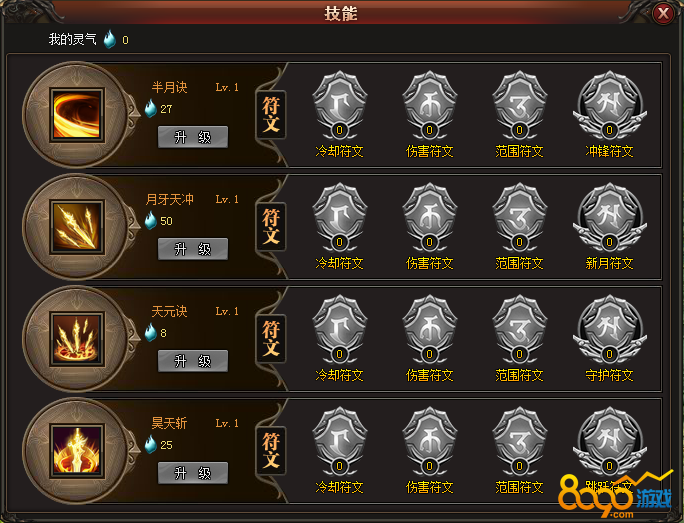Select the 昊天斩 skill icon

tap(77, 451)
